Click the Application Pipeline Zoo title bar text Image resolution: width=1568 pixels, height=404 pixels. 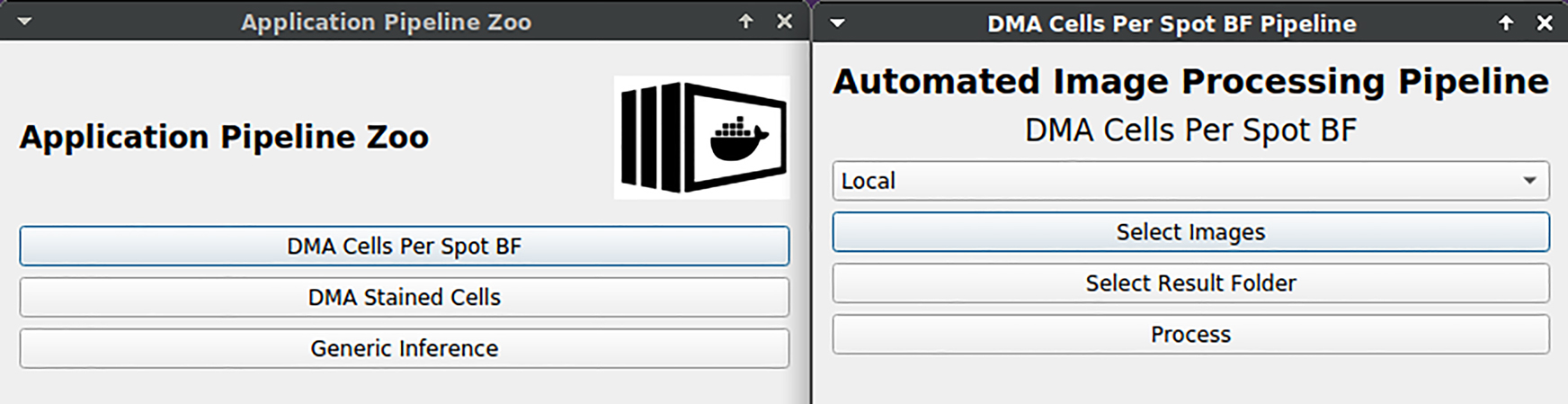coord(386,22)
